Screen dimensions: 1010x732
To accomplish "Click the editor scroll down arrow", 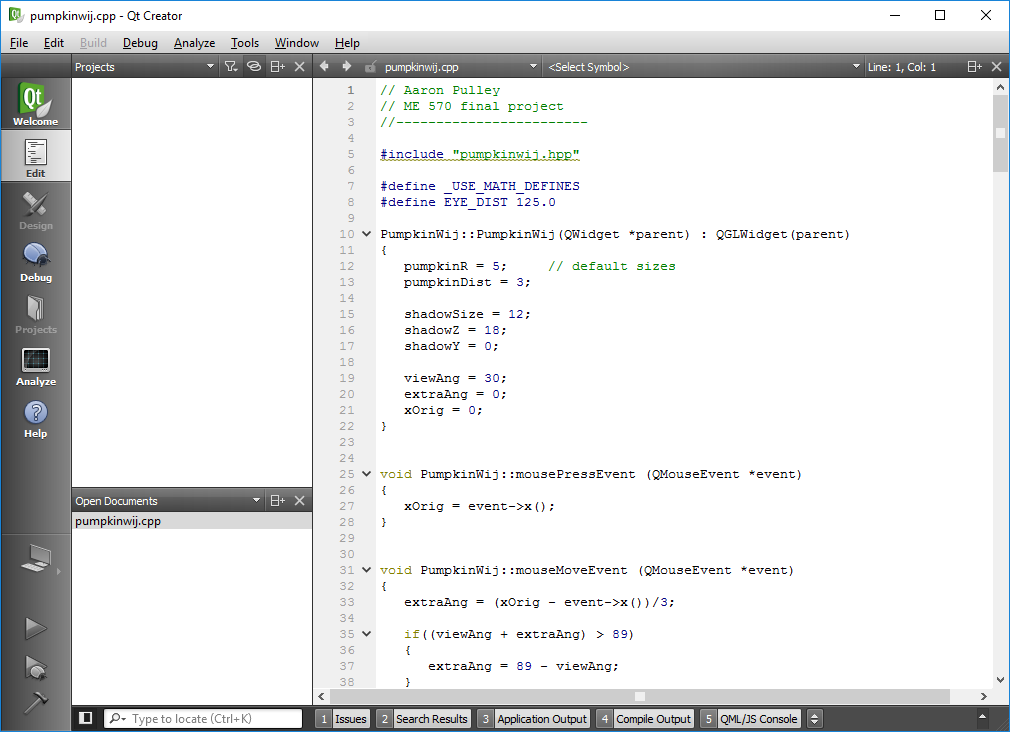I will point(1000,679).
